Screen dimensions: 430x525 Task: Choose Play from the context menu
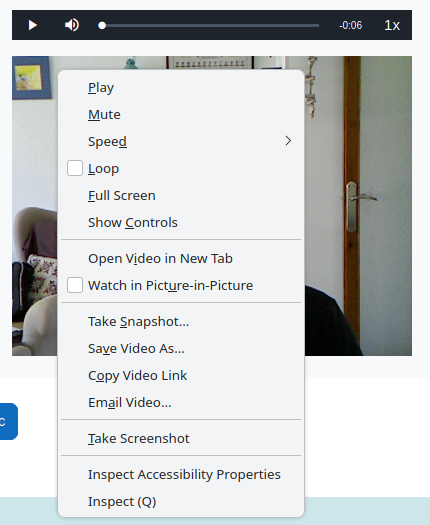coord(181,87)
